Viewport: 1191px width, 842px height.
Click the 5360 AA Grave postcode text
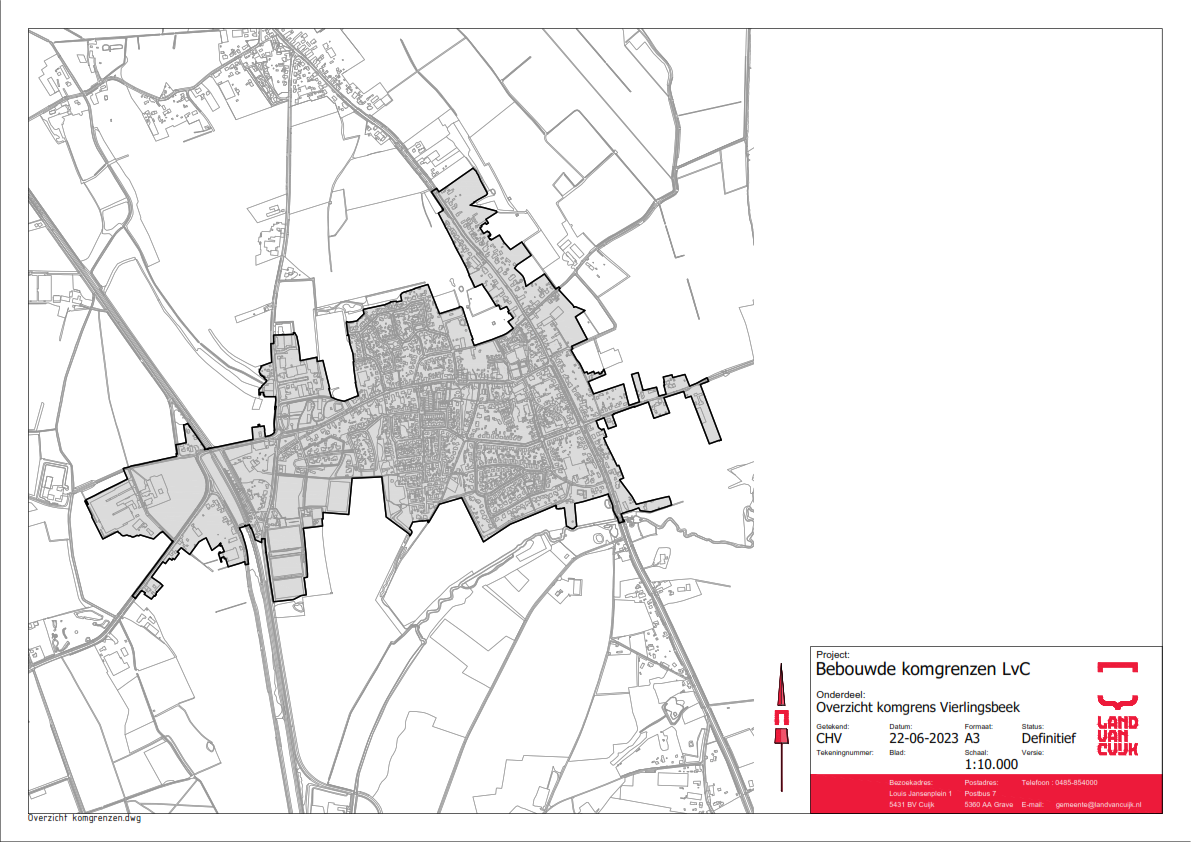(989, 804)
